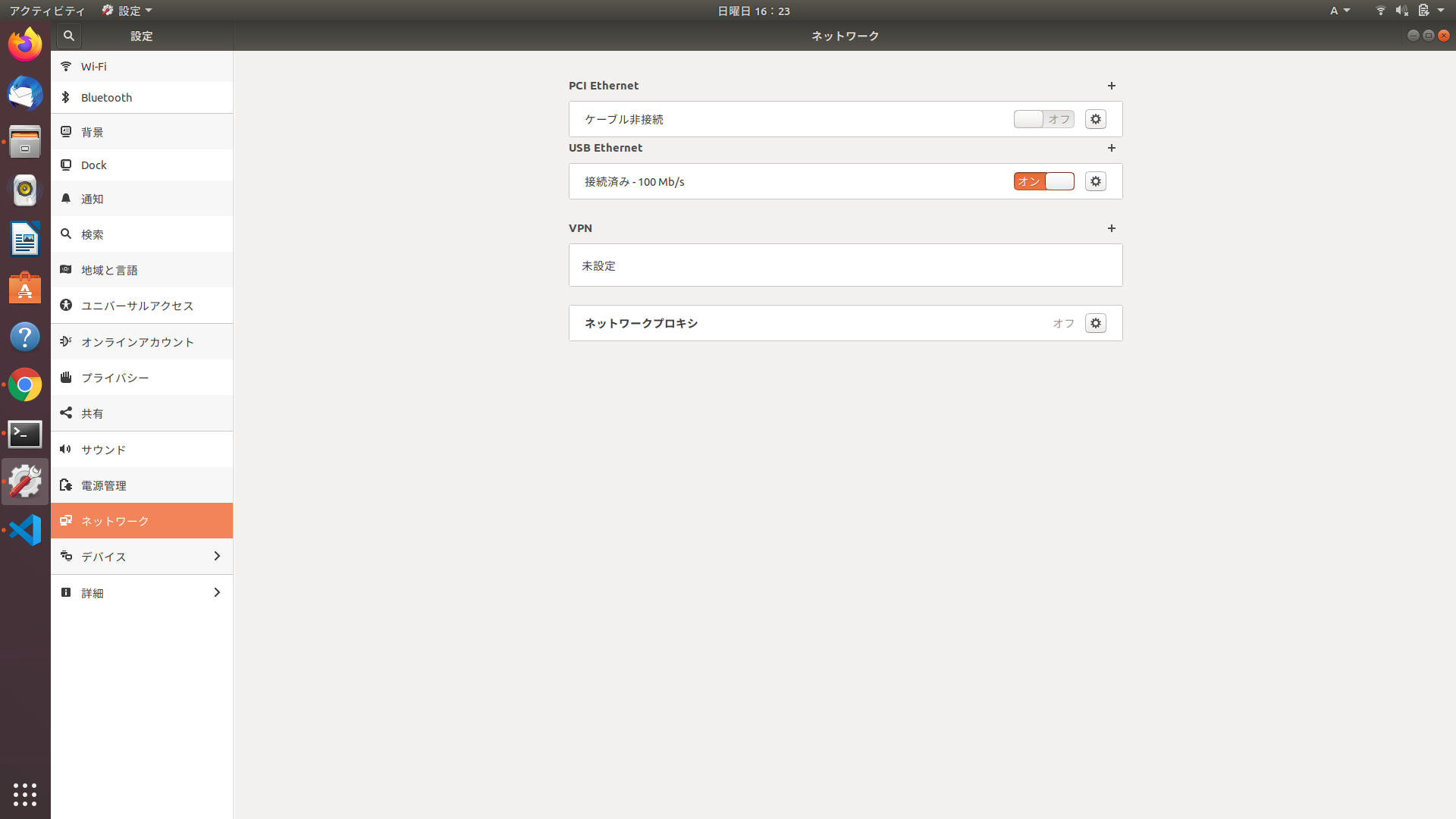1456x819 pixels.
Task: Open PCI Ethernet settings with the gear icon
Action: coord(1095,119)
